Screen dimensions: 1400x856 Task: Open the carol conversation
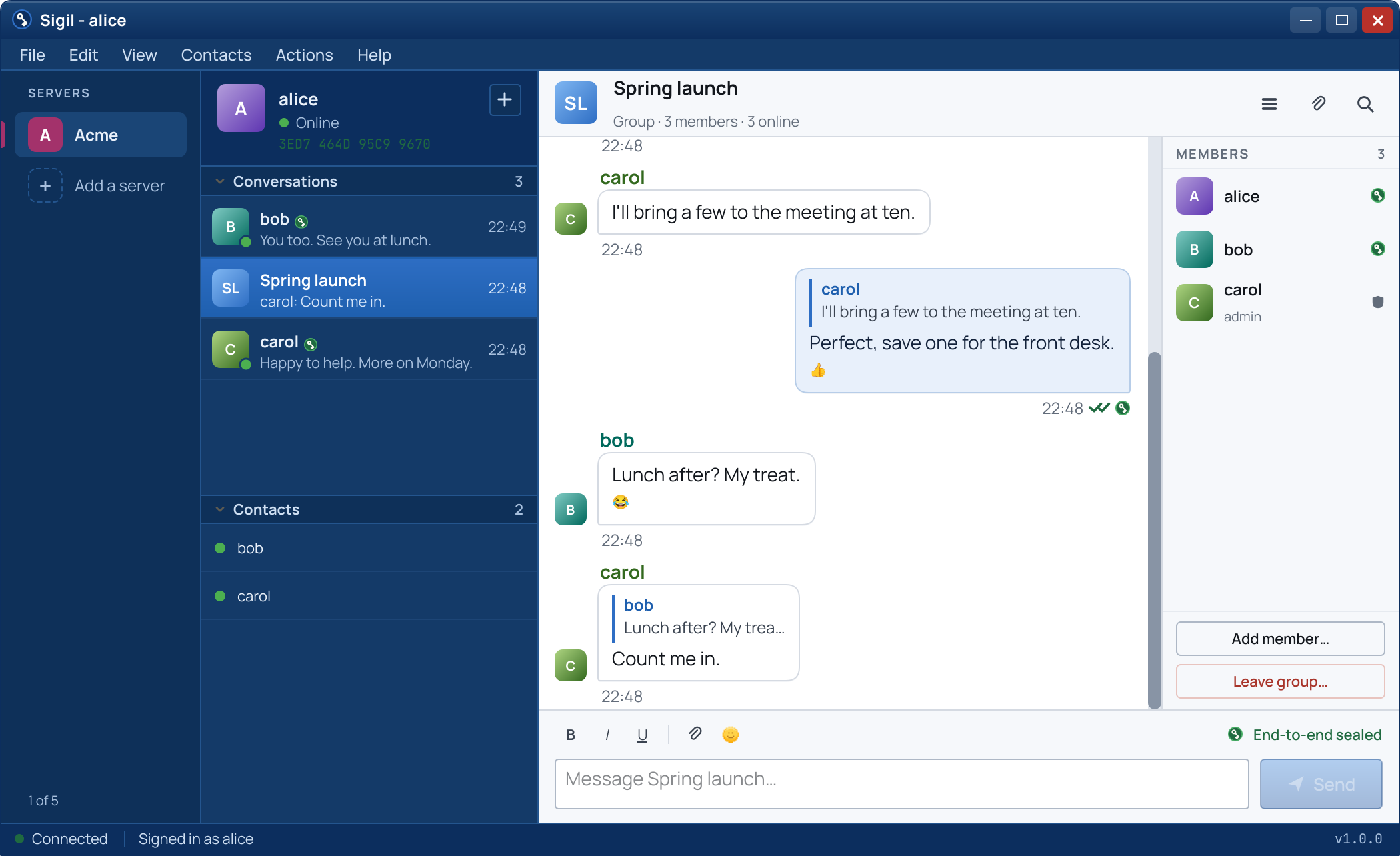(369, 349)
